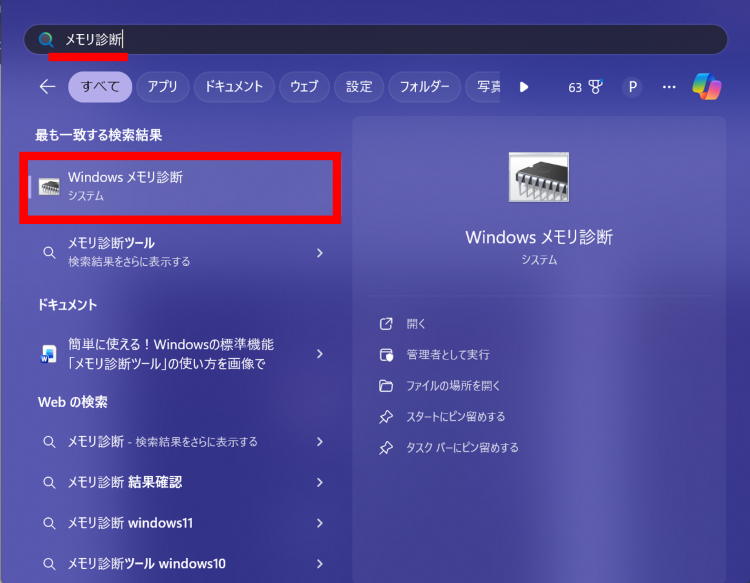
Task: Switch to the アプリ filter tab
Action: 163,87
